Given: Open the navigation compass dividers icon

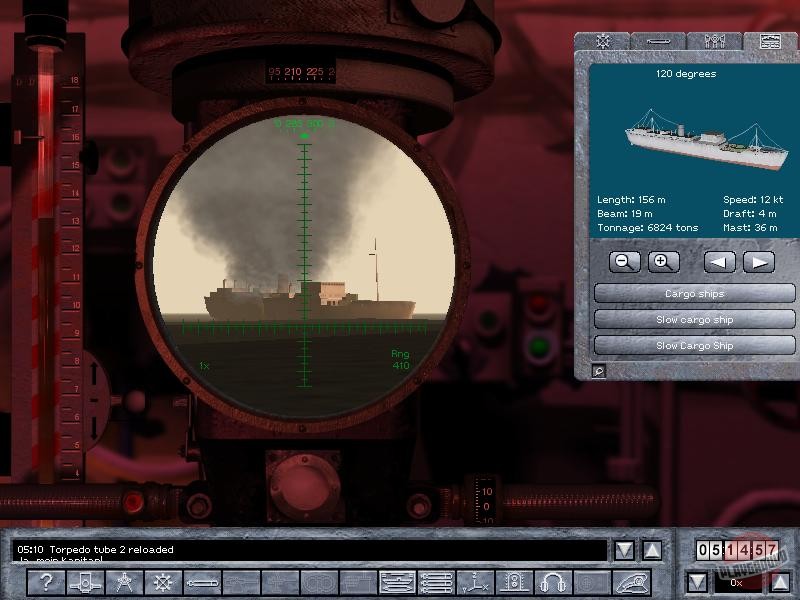Looking at the screenshot, I should tap(123, 582).
